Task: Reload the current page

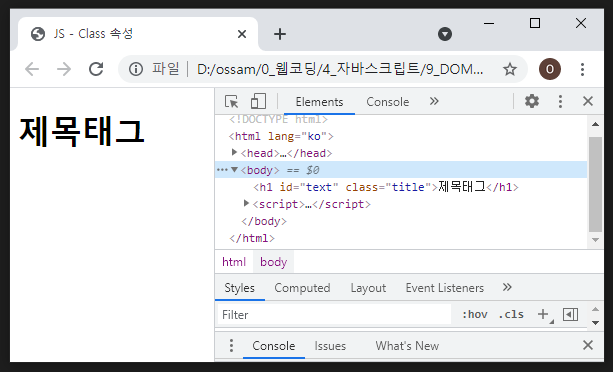Action: [x=96, y=69]
